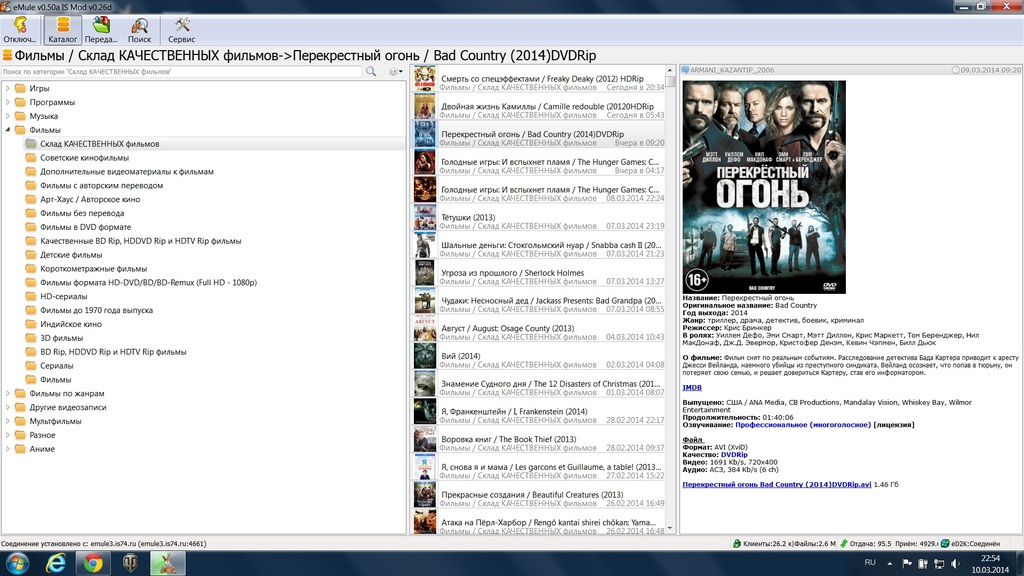
Task: Open Детские фильмы folder
Action: [71, 255]
